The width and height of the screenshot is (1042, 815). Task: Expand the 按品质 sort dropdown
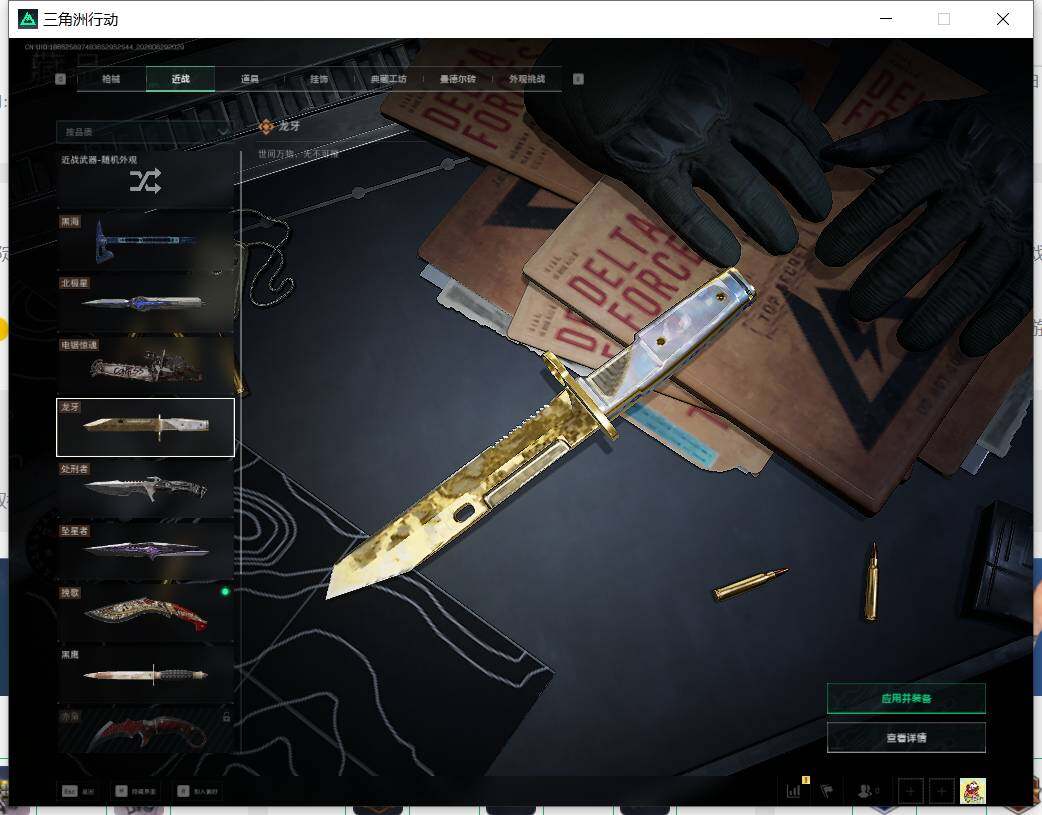144,132
